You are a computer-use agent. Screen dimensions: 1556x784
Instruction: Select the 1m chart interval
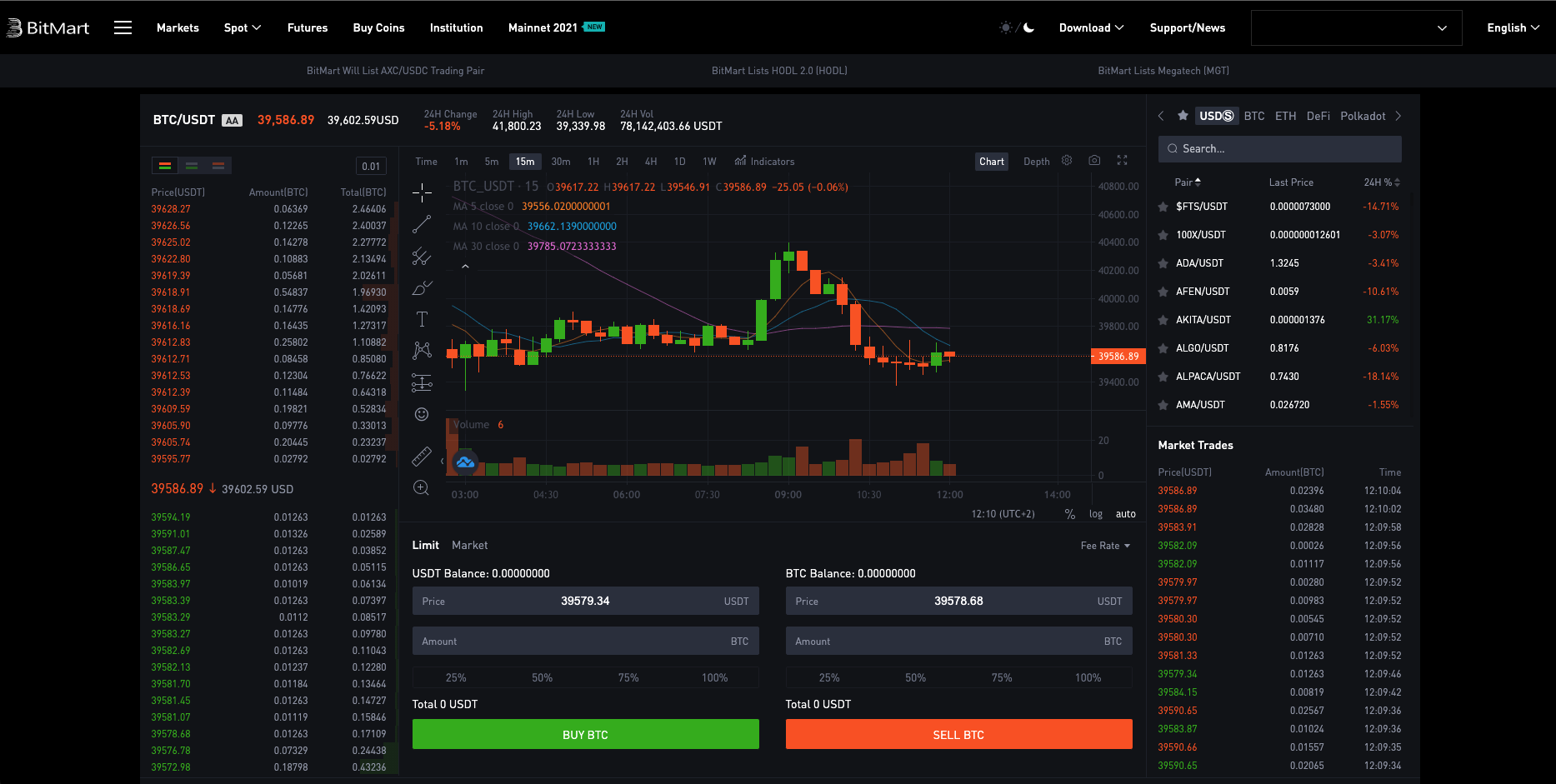pyautogui.click(x=461, y=162)
